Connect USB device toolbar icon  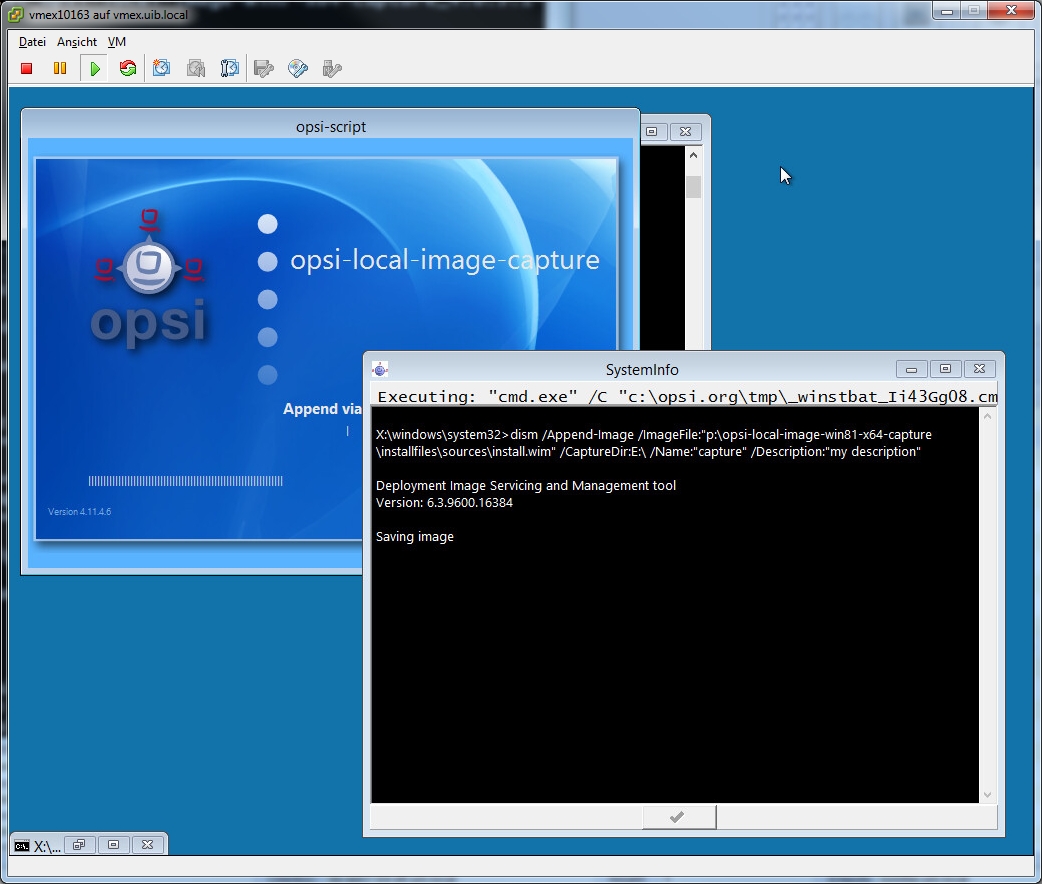332,68
